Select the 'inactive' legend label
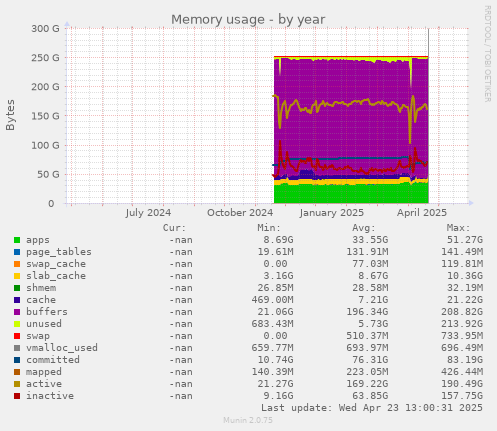The image size is (497, 431). click(x=50, y=396)
